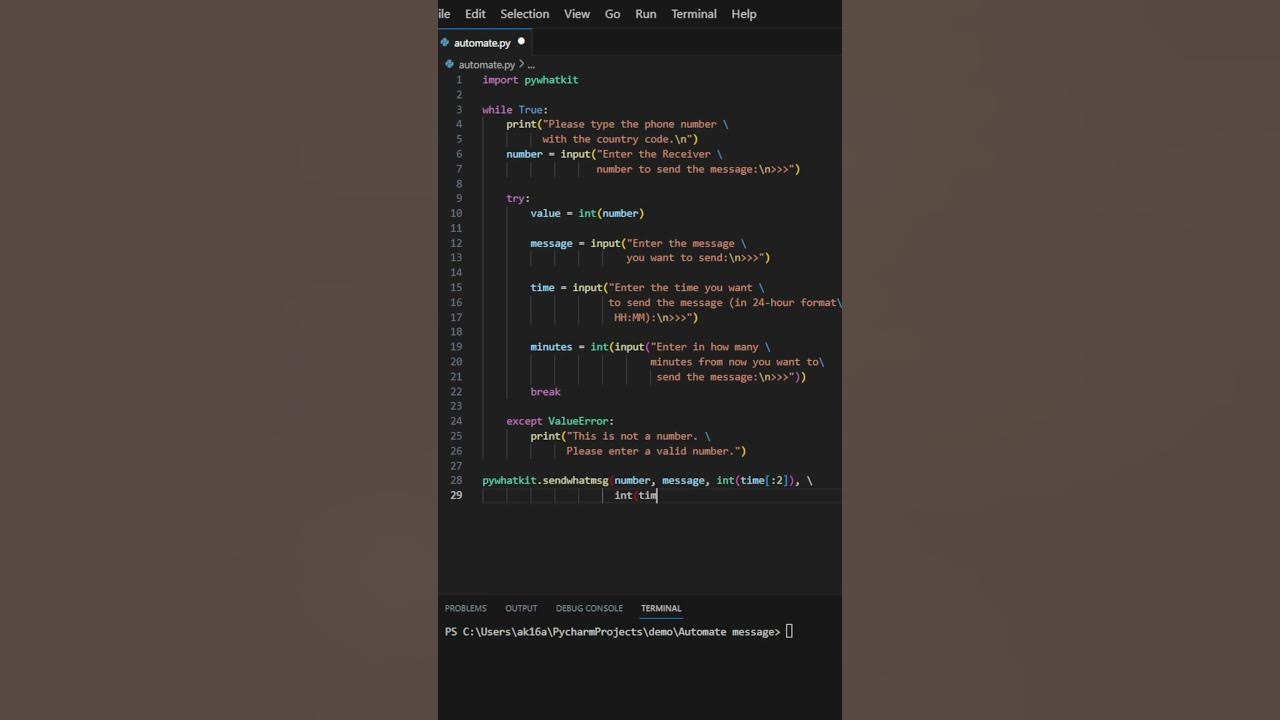Click the unsaved dot on automate.py tab
This screenshot has width=1280, height=720.
521,42
